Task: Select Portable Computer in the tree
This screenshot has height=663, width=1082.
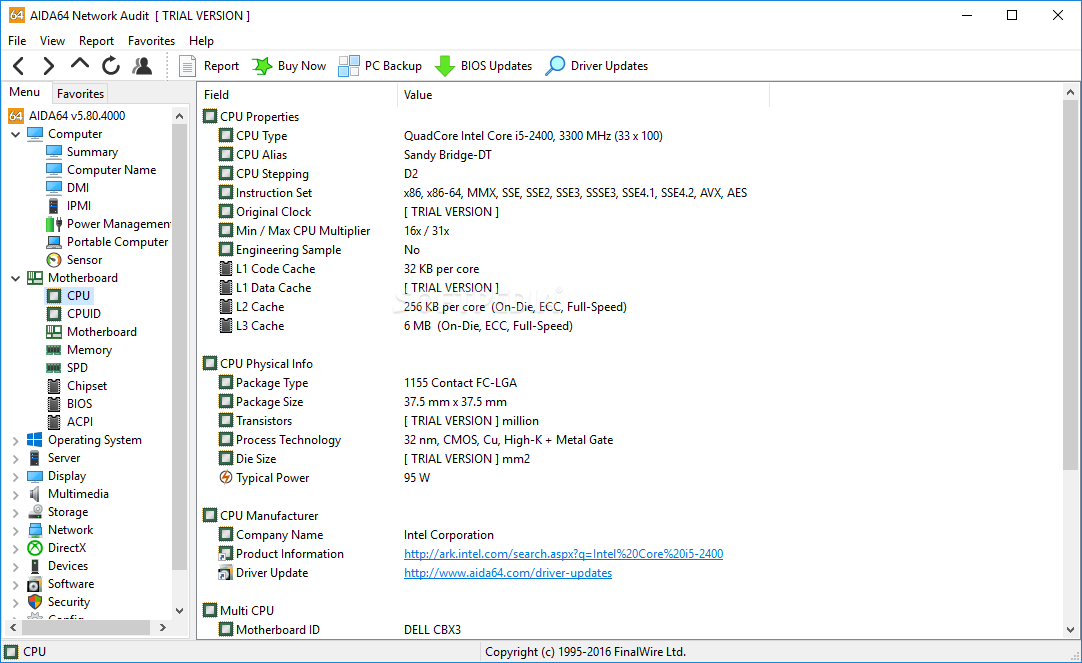Action: (117, 241)
